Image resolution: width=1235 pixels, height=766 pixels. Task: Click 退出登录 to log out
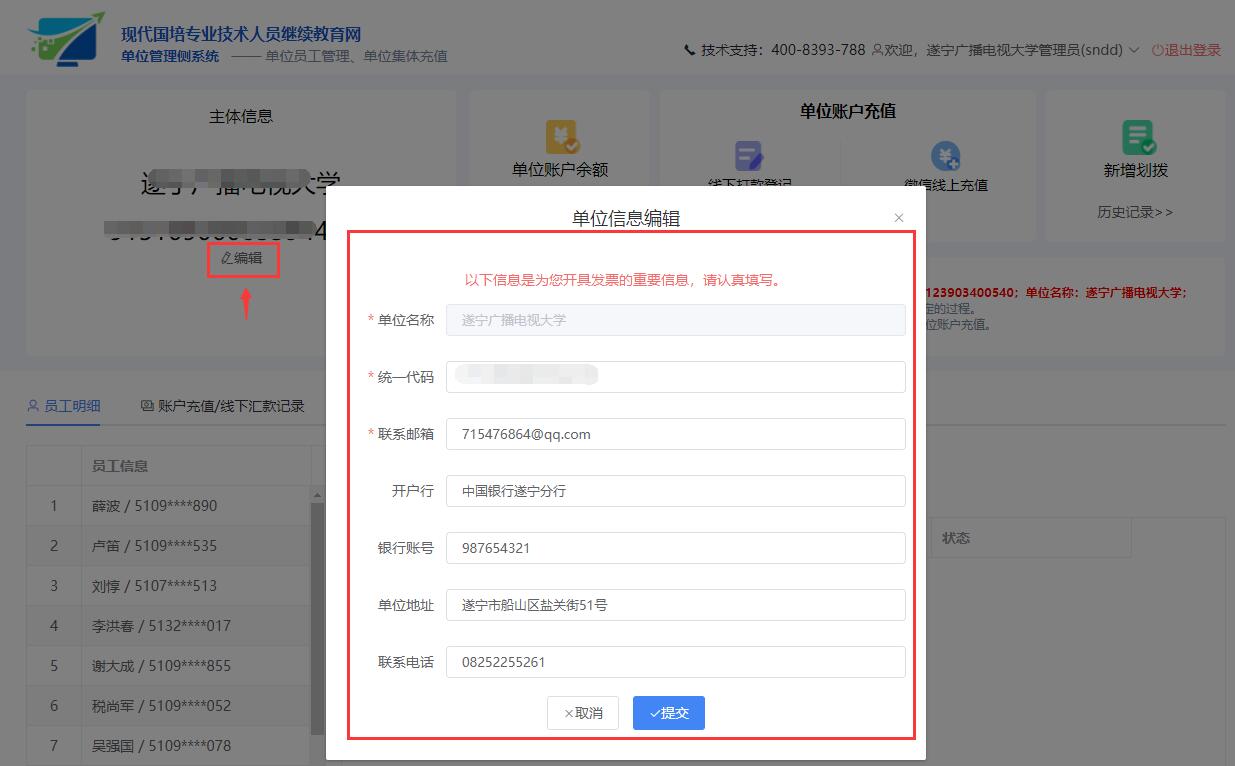tap(1186, 50)
